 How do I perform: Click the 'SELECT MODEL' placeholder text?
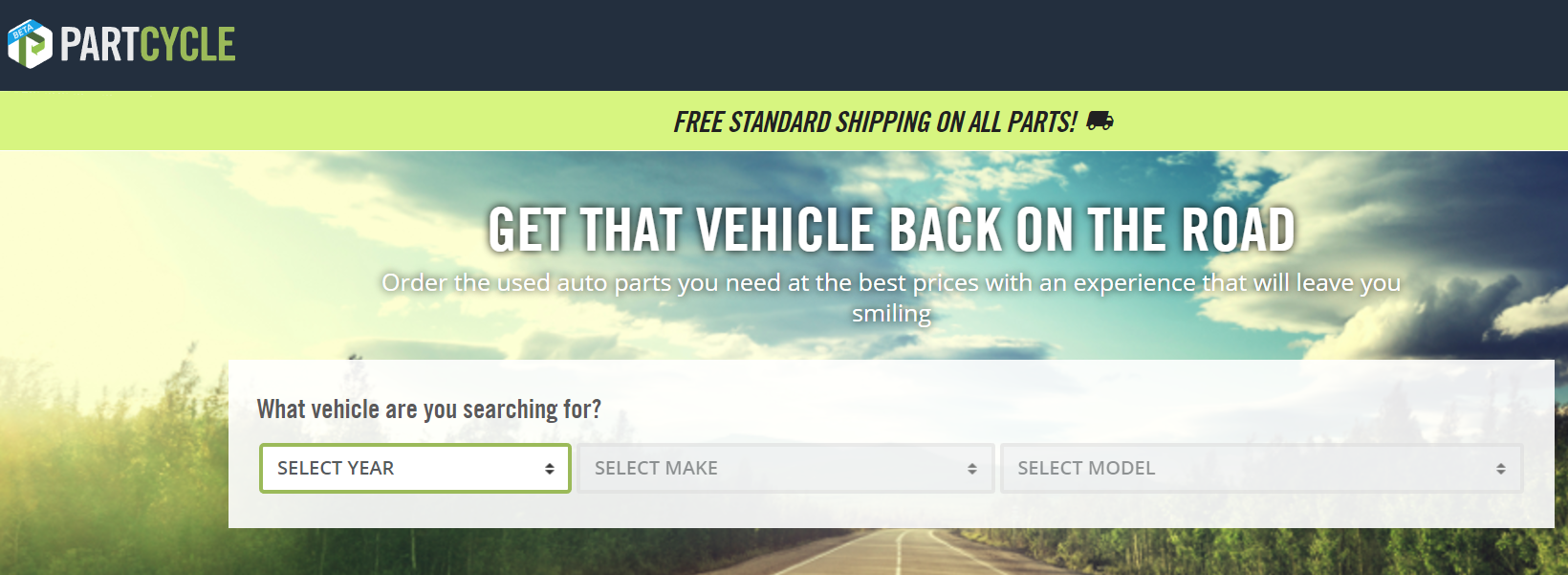click(1086, 468)
